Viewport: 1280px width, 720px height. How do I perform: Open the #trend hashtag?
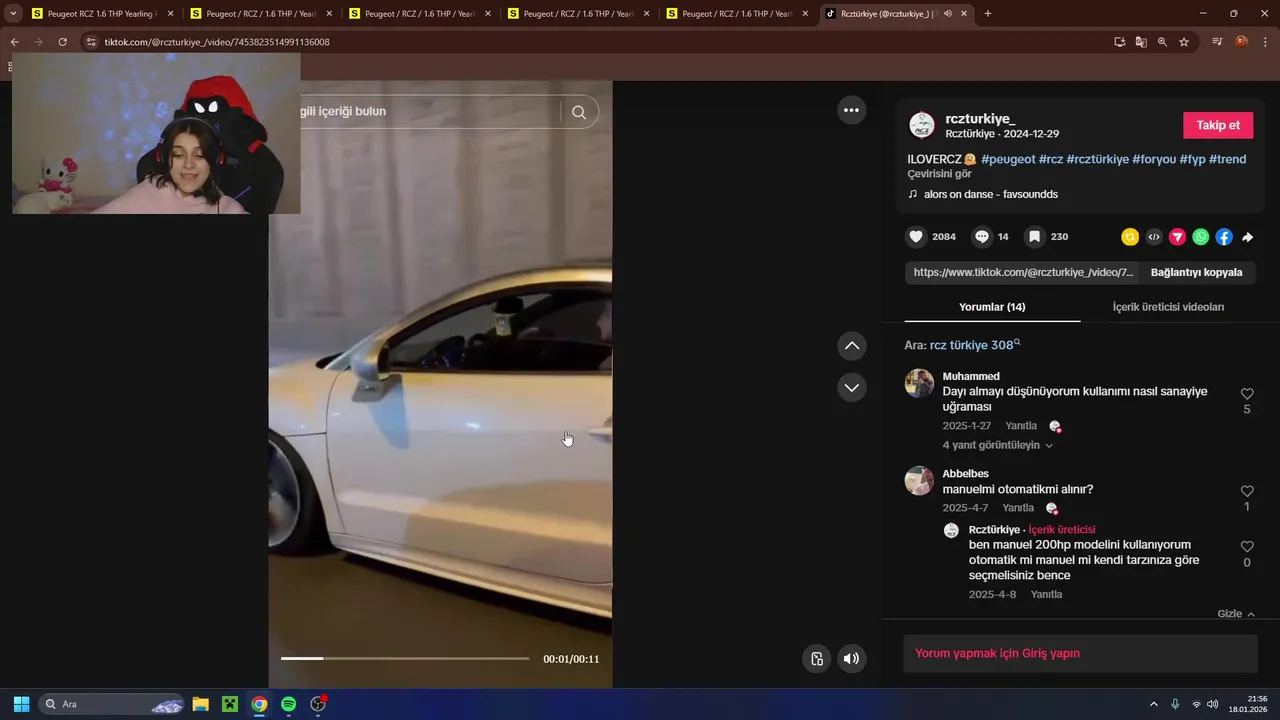1227,159
